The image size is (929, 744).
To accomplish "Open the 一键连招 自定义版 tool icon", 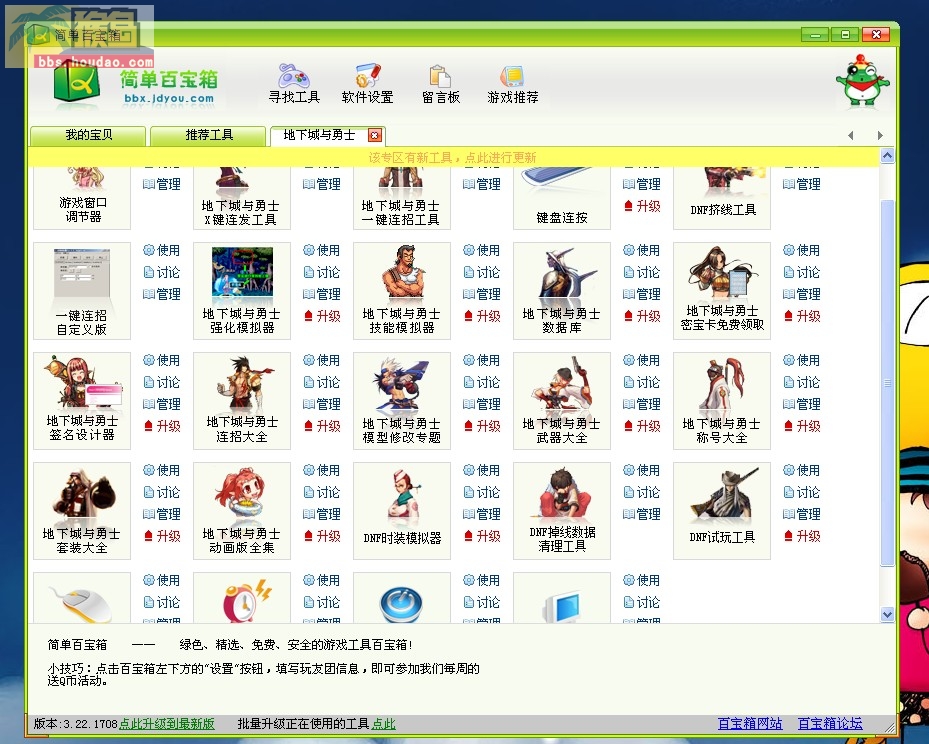I will (82, 291).
